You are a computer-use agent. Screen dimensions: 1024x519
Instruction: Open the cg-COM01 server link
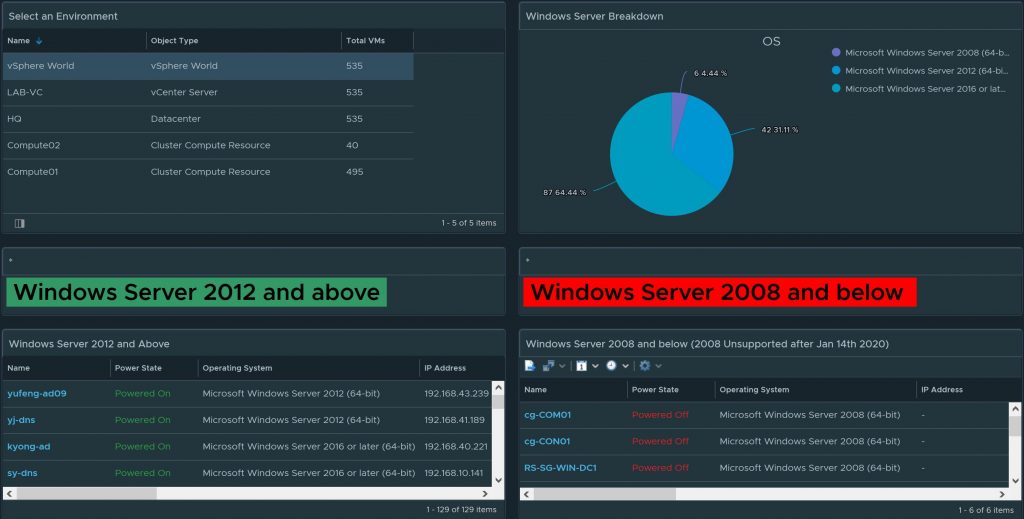click(547, 415)
